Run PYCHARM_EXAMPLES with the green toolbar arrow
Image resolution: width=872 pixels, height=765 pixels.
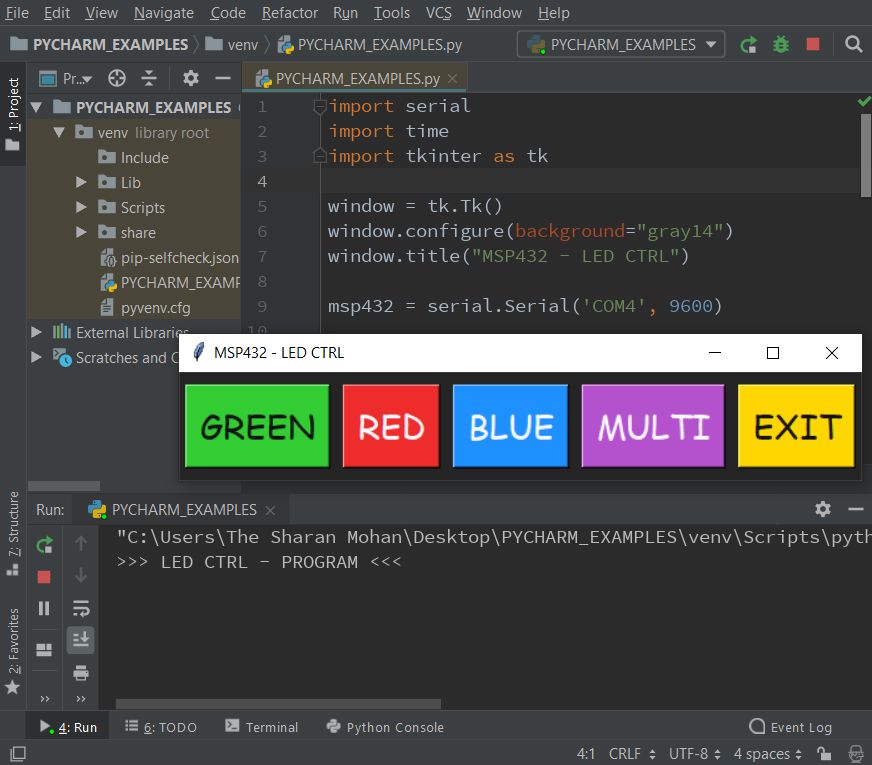click(x=748, y=44)
